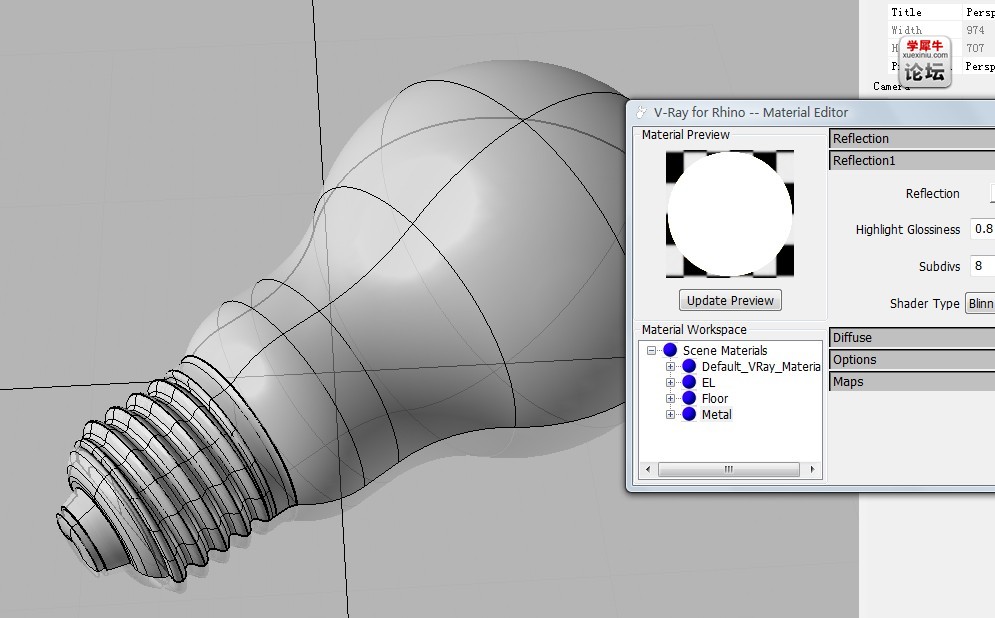This screenshot has width=995, height=618.
Task: Click the Default_VRay_Material sphere icon
Action: pos(689,365)
